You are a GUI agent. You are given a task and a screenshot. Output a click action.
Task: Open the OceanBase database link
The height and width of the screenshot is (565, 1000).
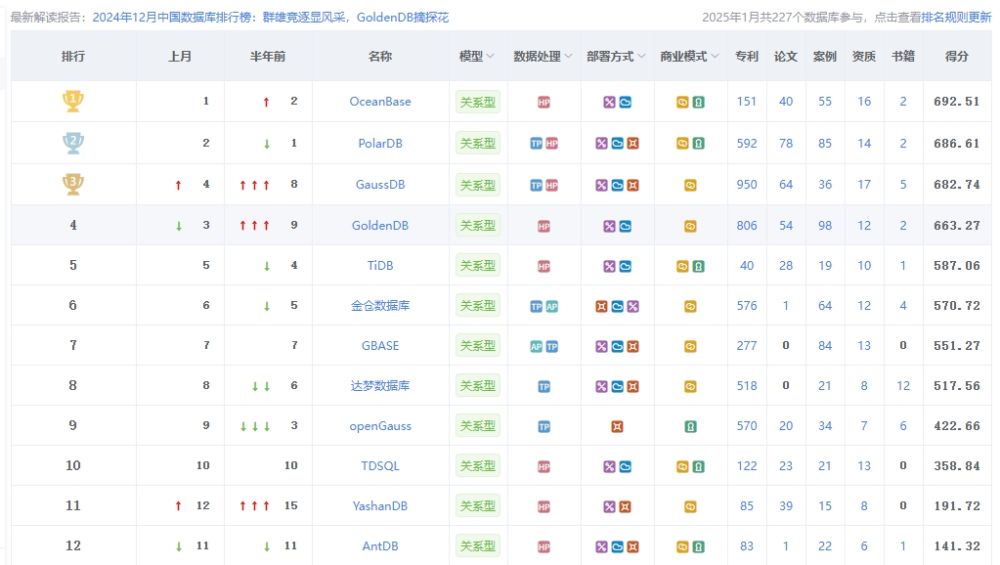click(380, 101)
